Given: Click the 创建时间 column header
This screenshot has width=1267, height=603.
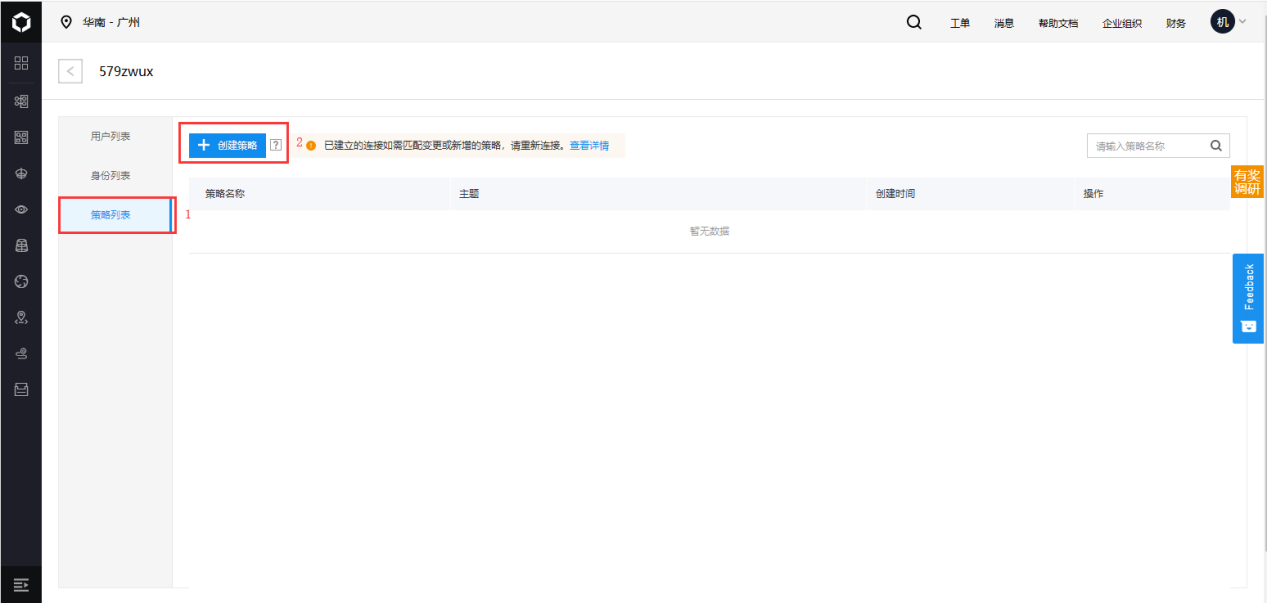Looking at the screenshot, I should pos(895,194).
